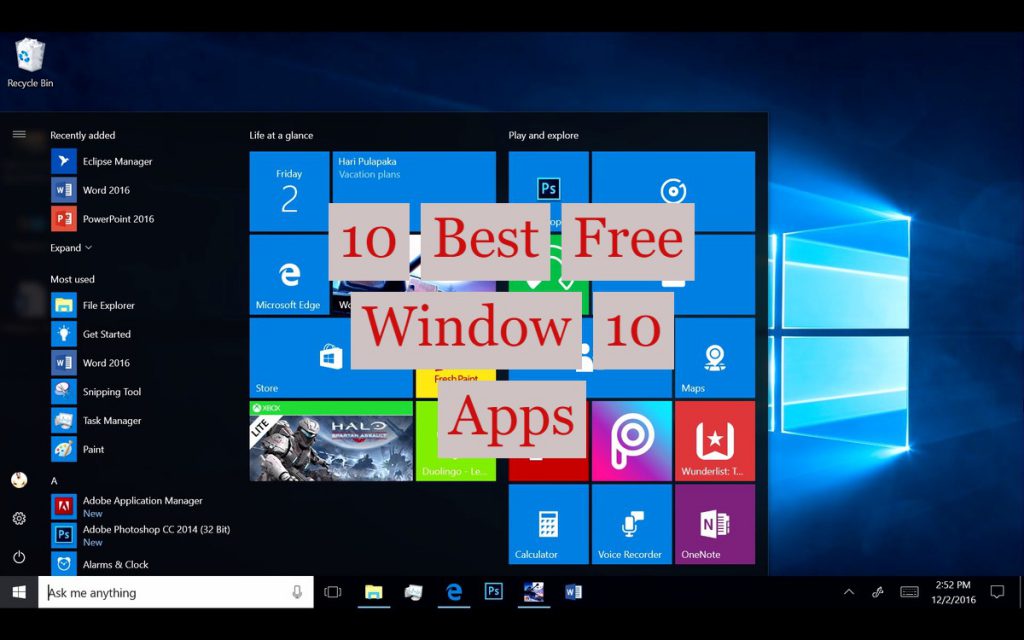Image resolution: width=1024 pixels, height=640 pixels.
Task: Click the microphone in the search bar
Action: point(297,592)
